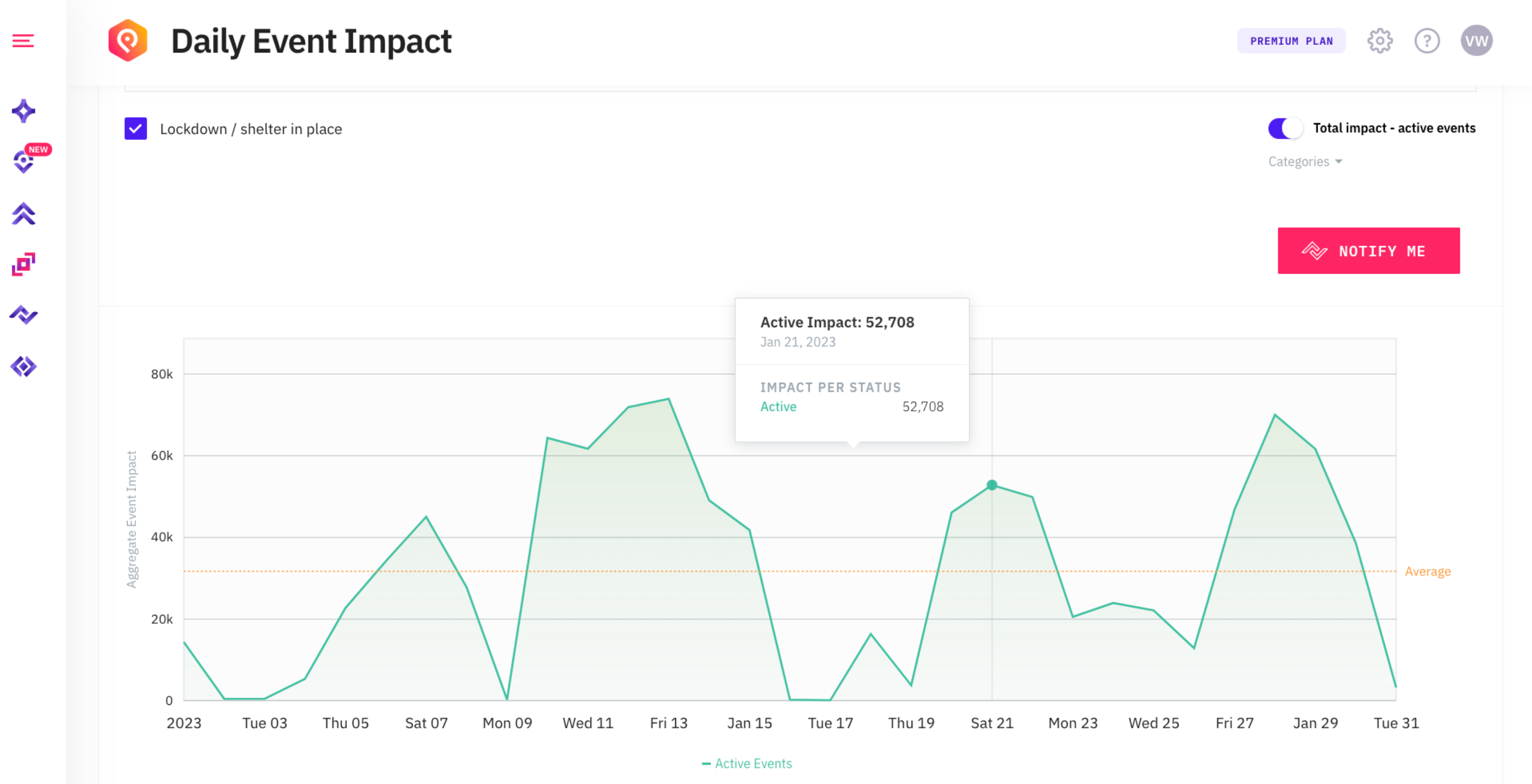This screenshot has height=784, width=1532.
Task: Select the four-point star sidebar icon
Action: (23, 111)
